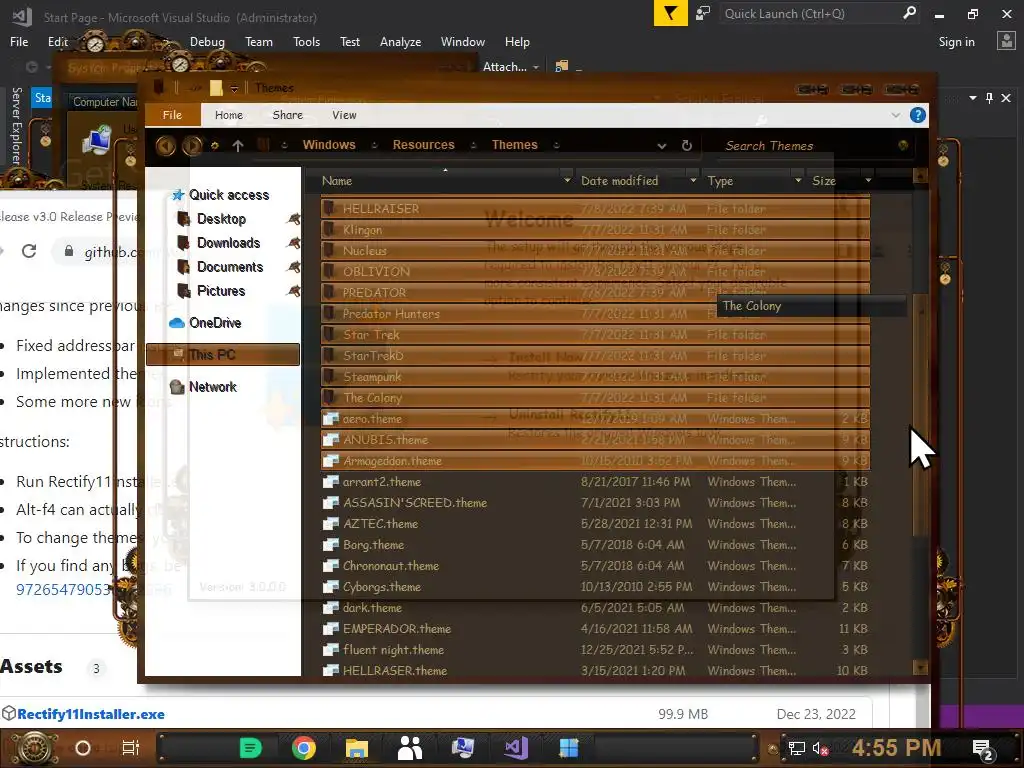
Task: Download Rectify11Installer.exe asset link
Action: click(x=91, y=714)
